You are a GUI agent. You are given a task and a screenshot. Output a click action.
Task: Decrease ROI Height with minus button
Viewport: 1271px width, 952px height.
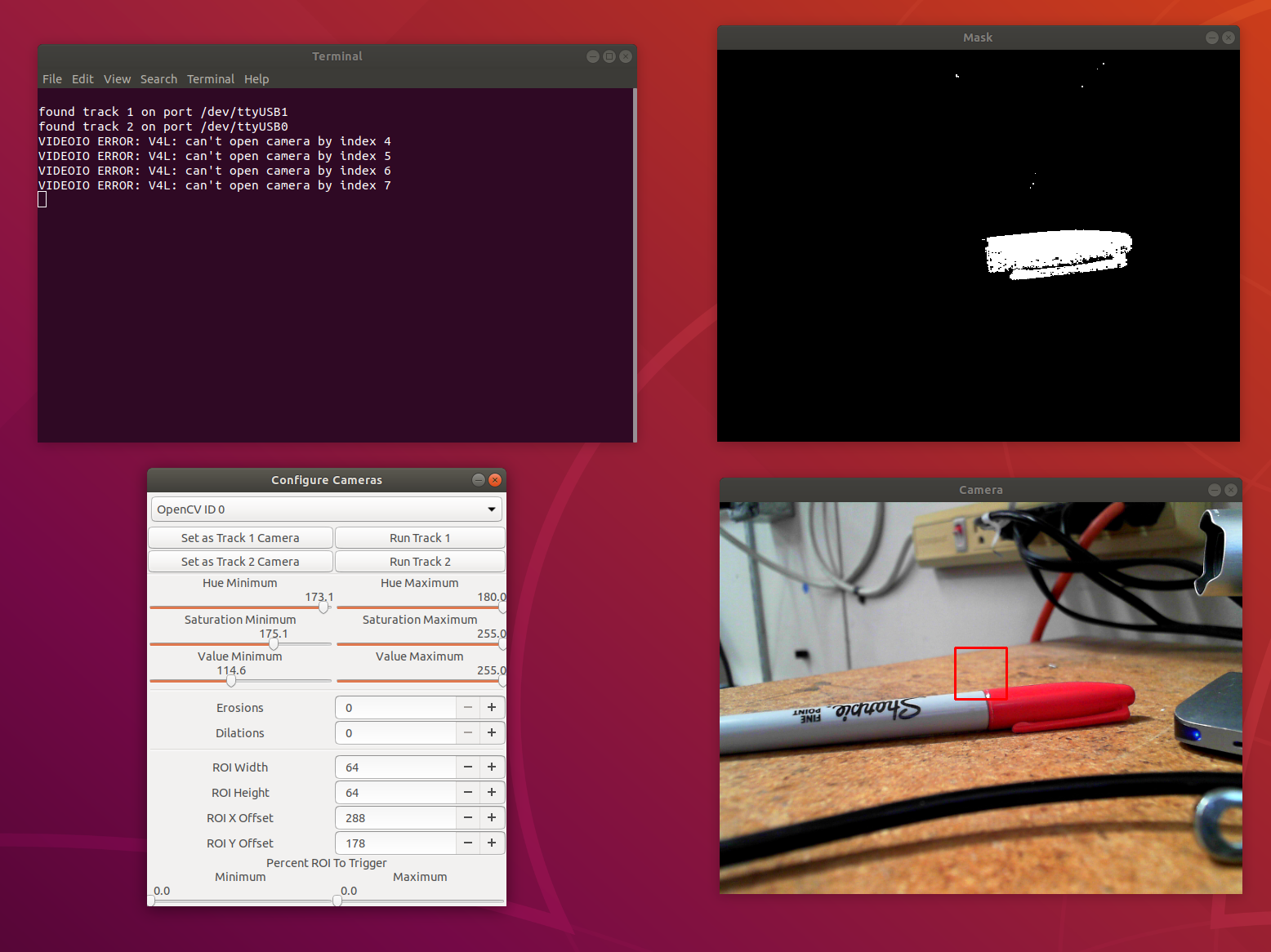point(468,793)
